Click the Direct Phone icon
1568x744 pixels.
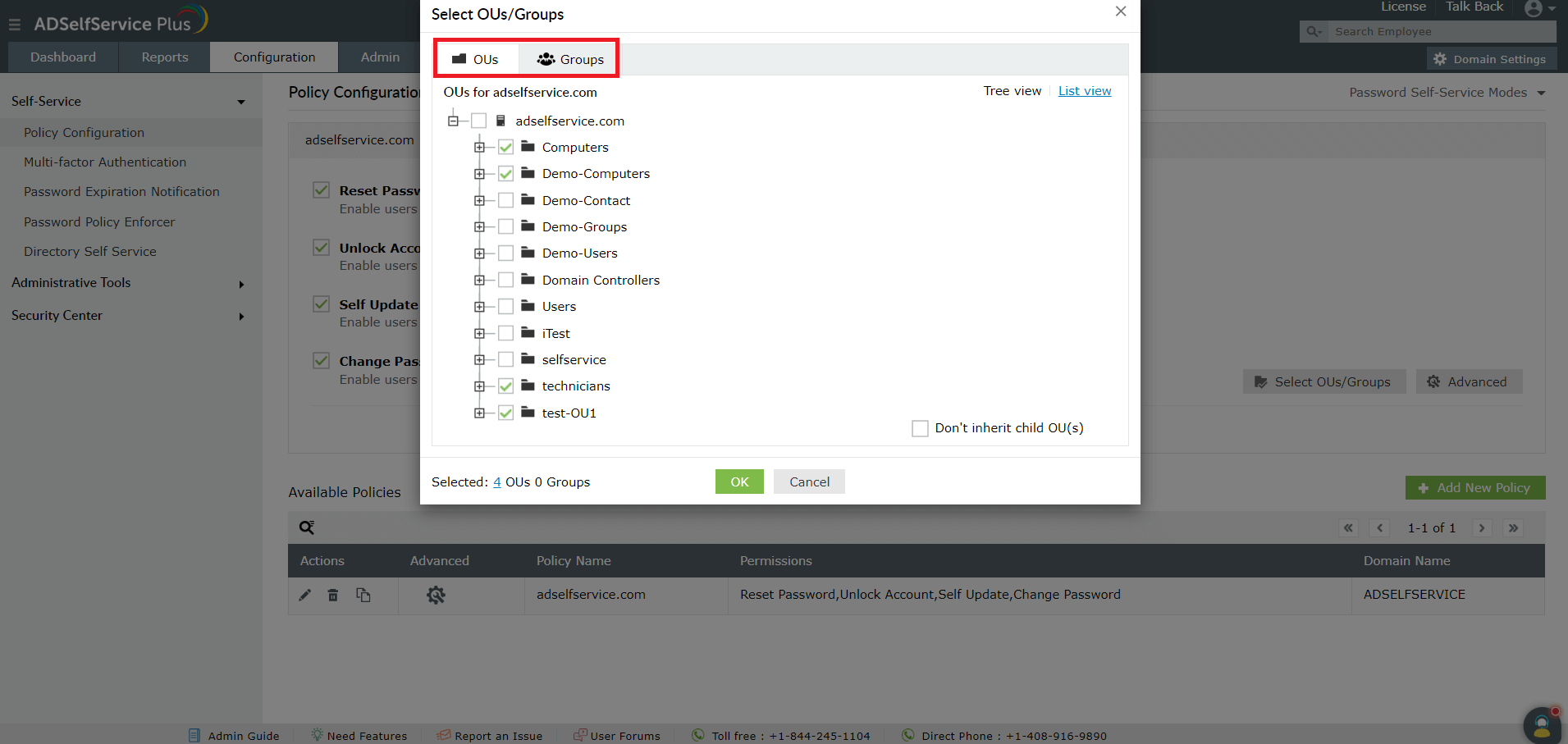[x=908, y=735]
